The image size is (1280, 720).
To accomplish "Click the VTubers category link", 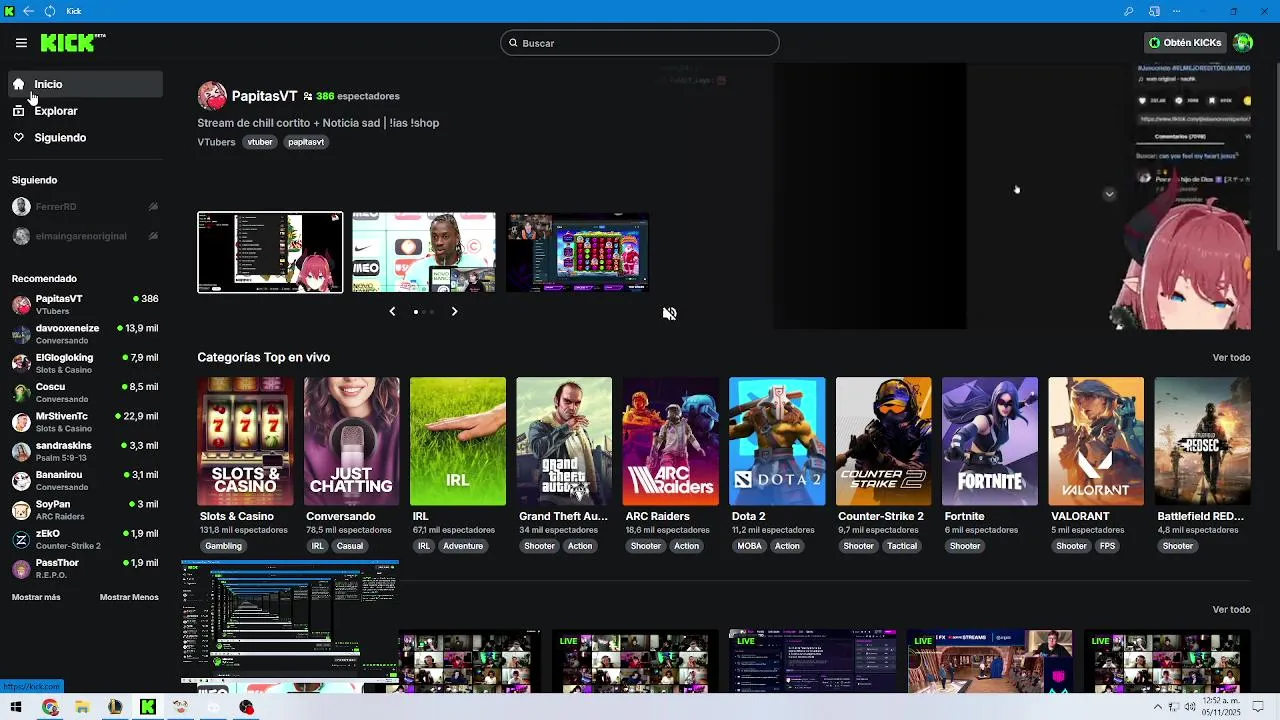I will tap(216, 142).
